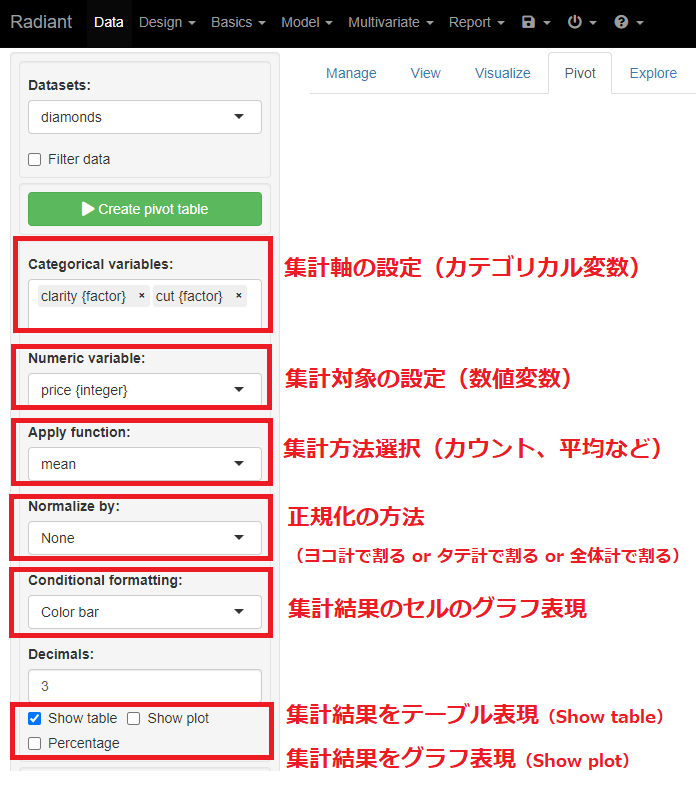
Task: Click the Radiant brand link
Action: click(41, 22)
